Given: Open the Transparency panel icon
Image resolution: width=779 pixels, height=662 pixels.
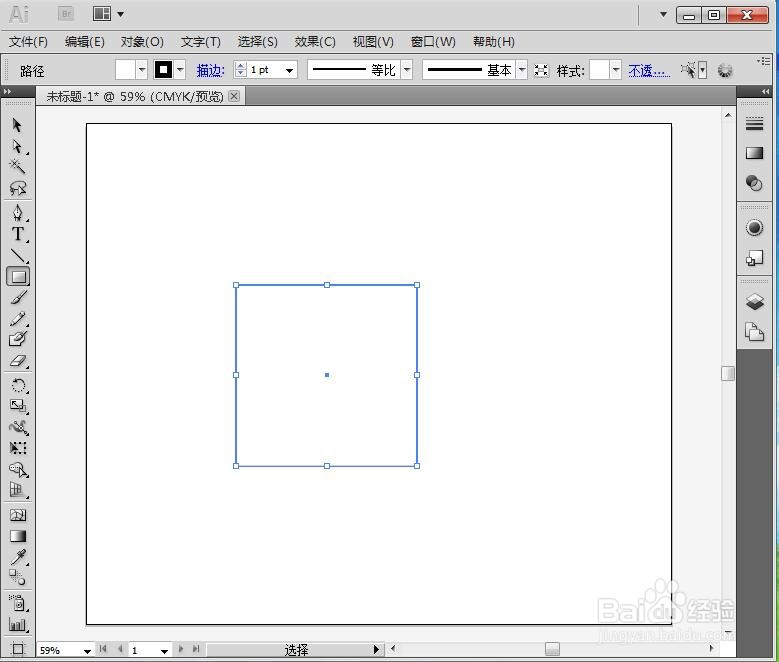Looking at the screenshot, I should pos(754,183).
